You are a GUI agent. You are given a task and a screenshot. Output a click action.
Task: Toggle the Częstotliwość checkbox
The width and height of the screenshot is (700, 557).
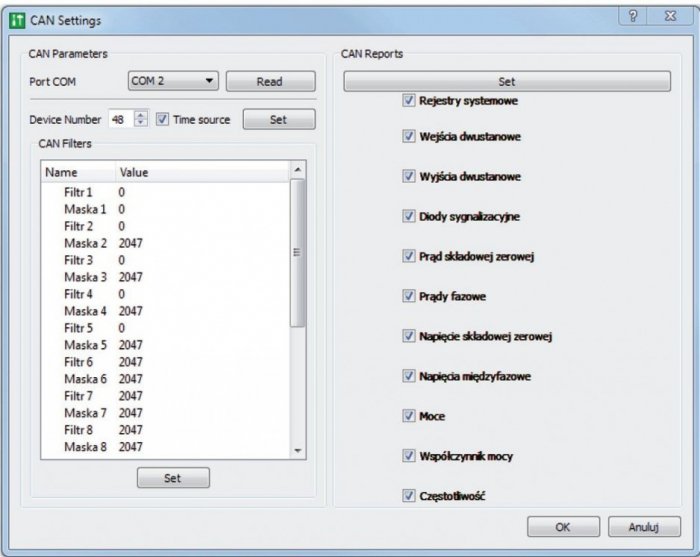tap(408, 495)
